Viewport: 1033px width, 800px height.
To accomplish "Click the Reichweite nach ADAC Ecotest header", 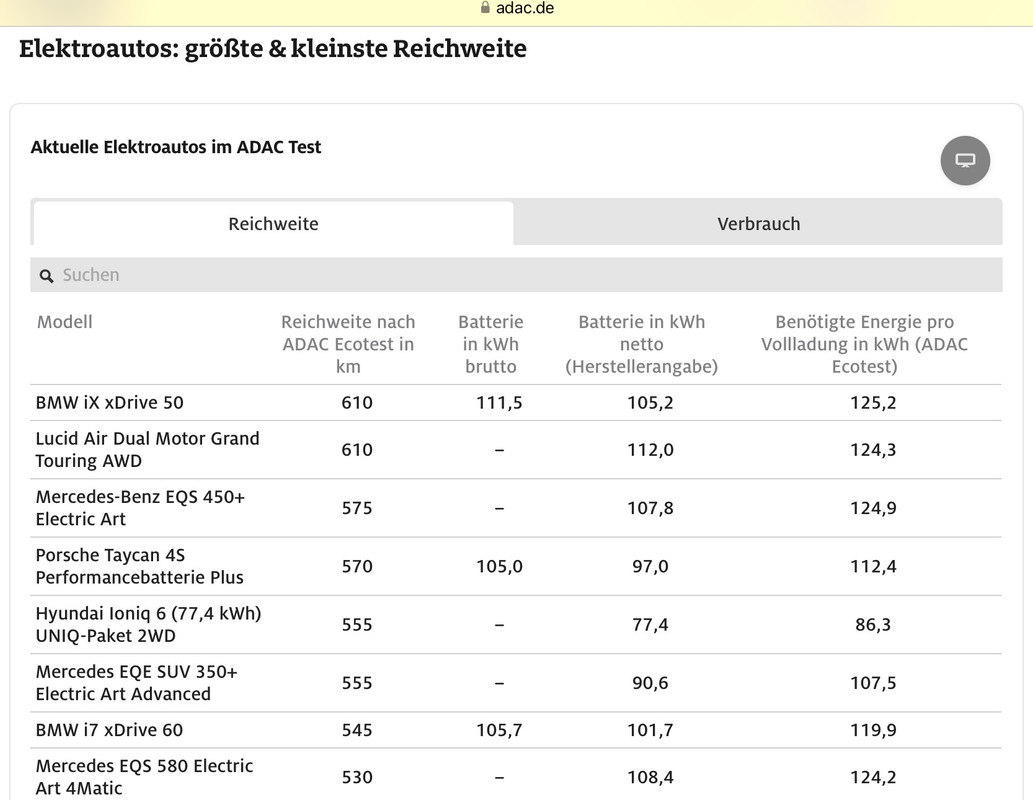I will [348, 344].
